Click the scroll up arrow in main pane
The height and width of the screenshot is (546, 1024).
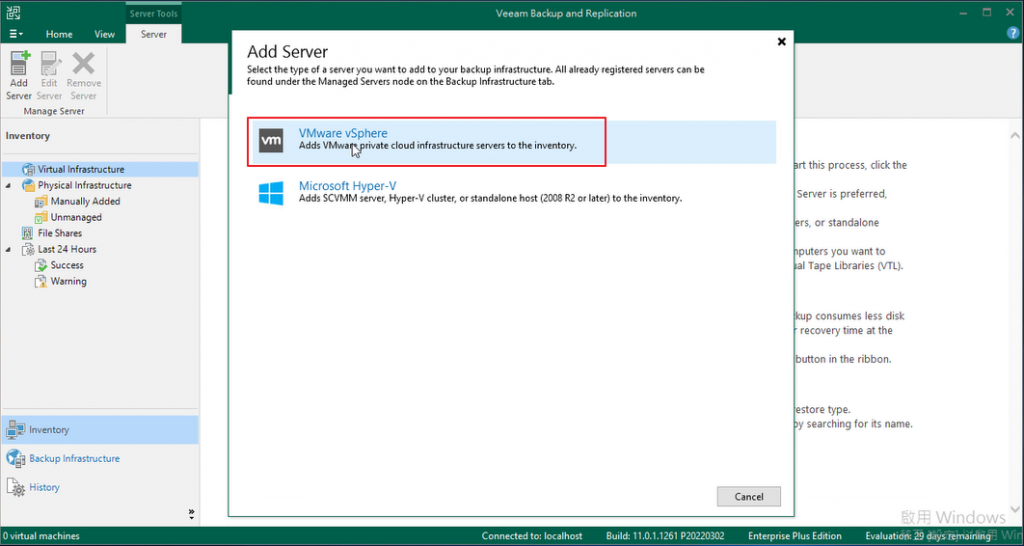pos(1014,136)
